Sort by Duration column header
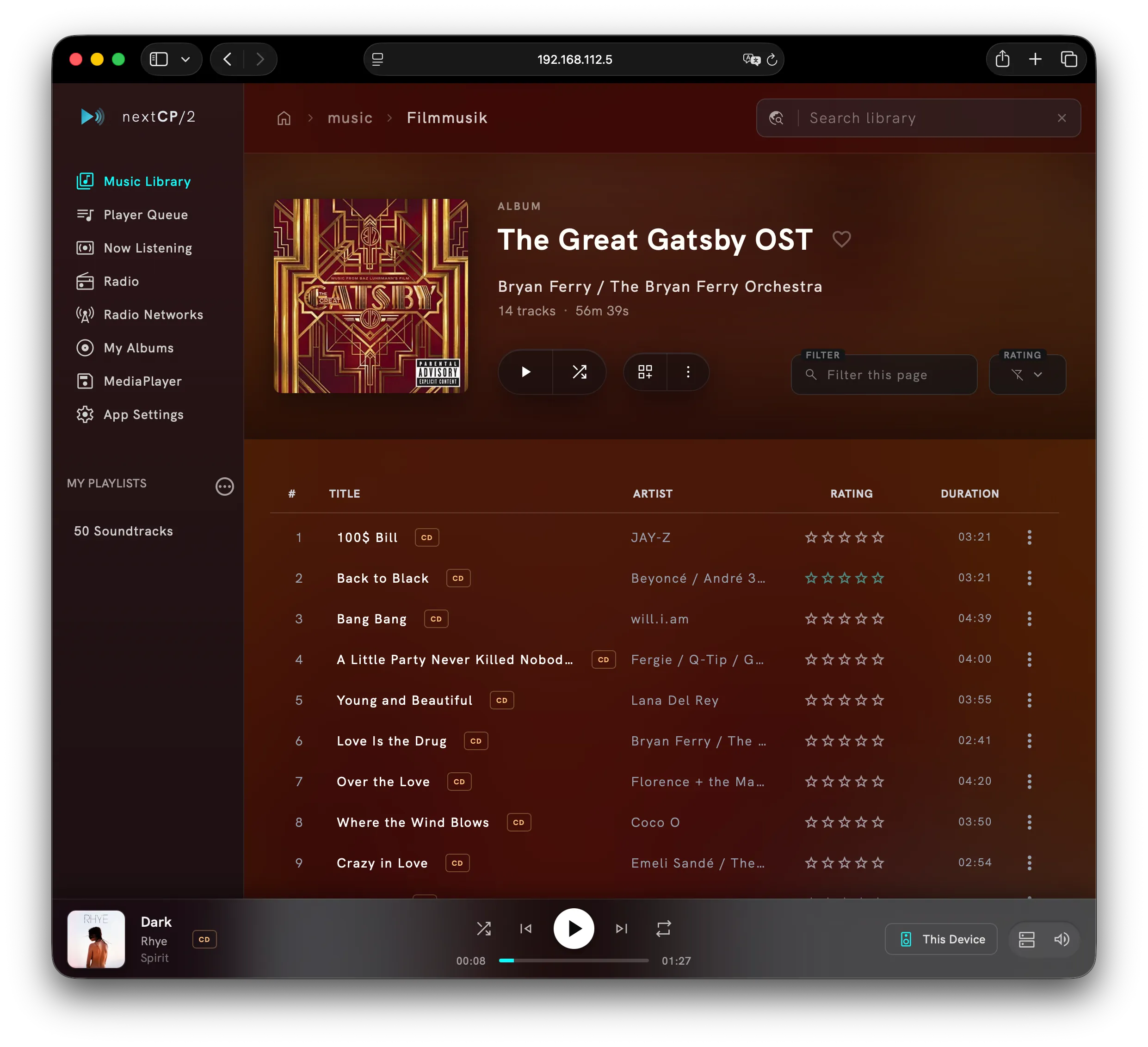Viewport: 1148px width, 1047px height. [x=969, y=493]
